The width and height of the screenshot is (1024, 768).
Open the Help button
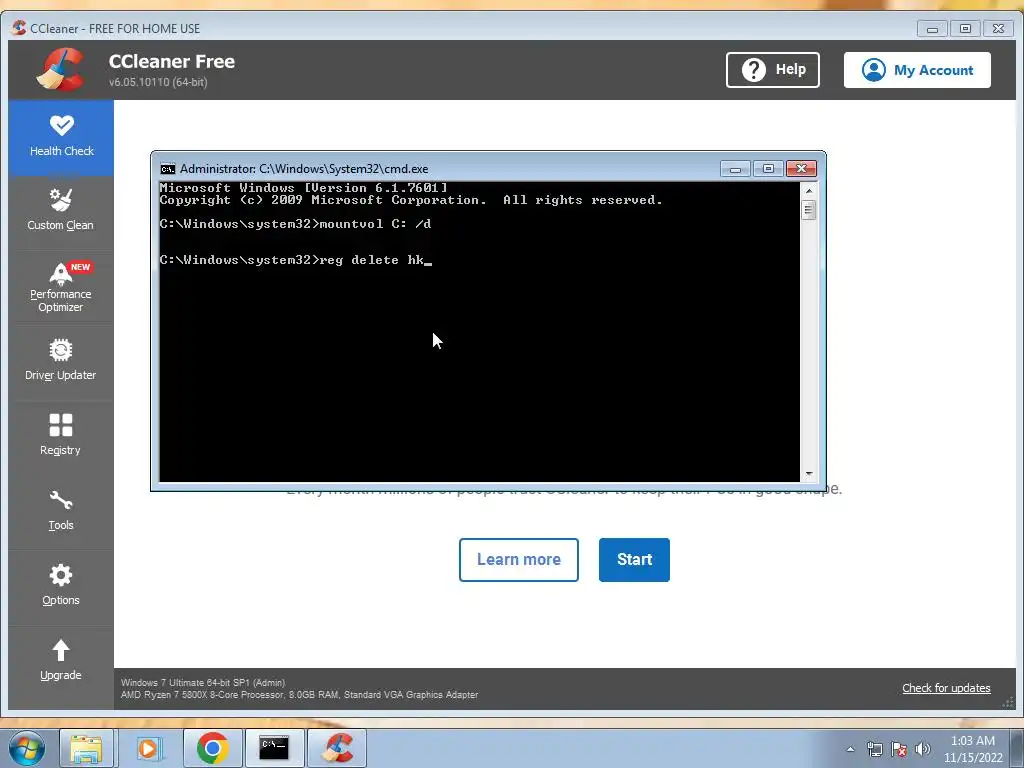773,70
